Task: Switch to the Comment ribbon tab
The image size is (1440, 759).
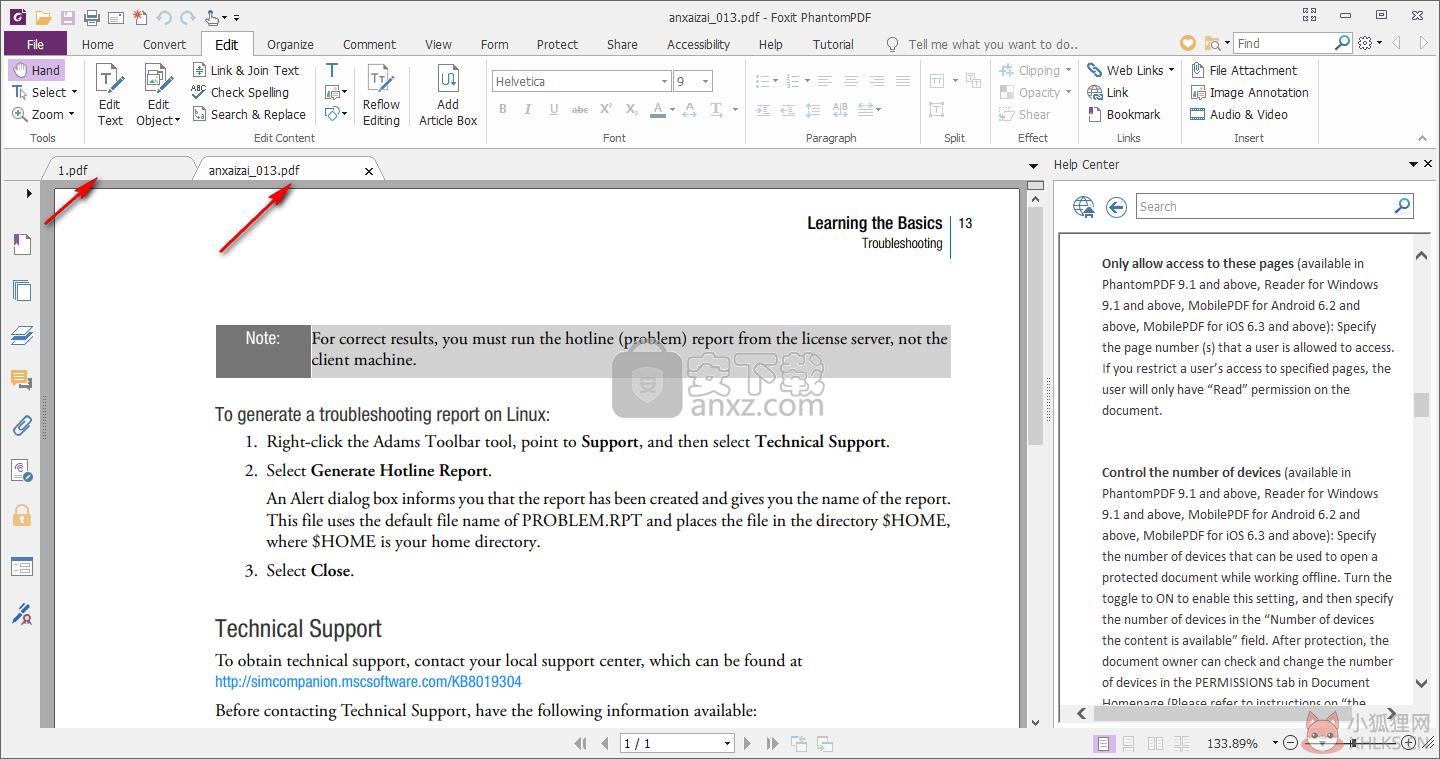Action: pos(369,44)
